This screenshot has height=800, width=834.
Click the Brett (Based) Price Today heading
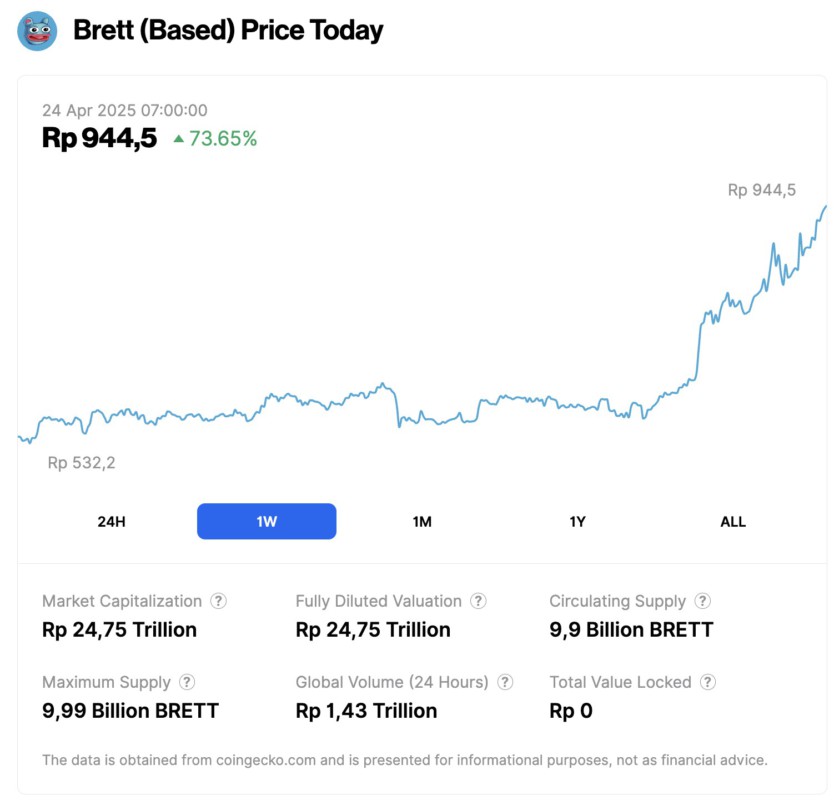click(228, 31)
